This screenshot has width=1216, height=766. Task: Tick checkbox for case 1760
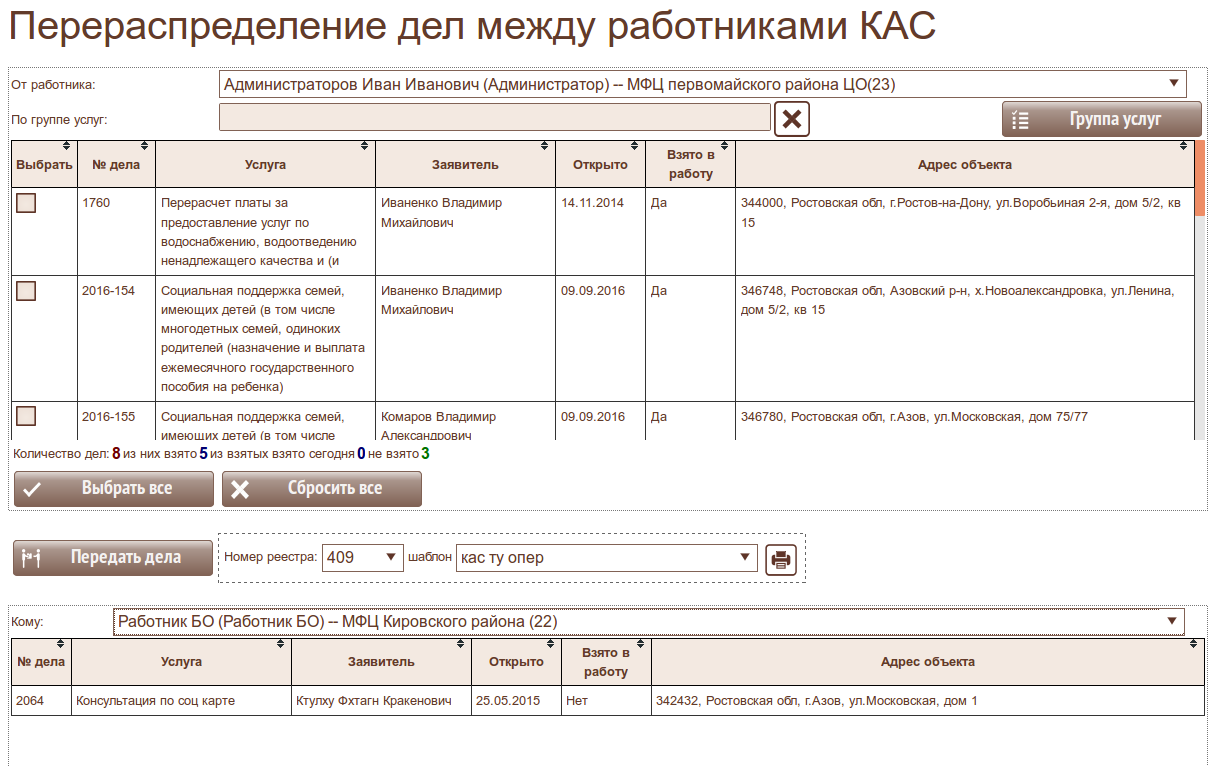coord(26,203)
